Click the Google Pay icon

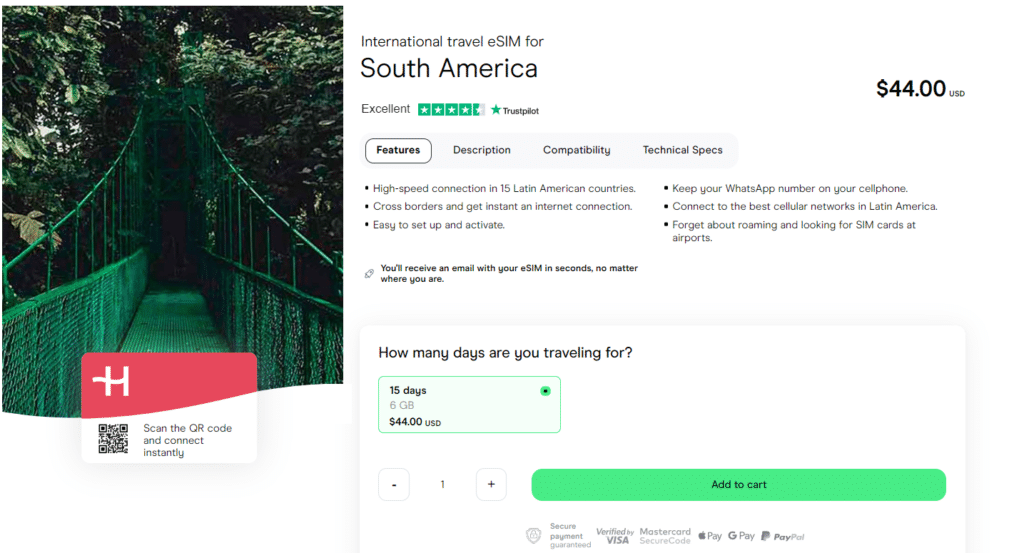[741, 536]
